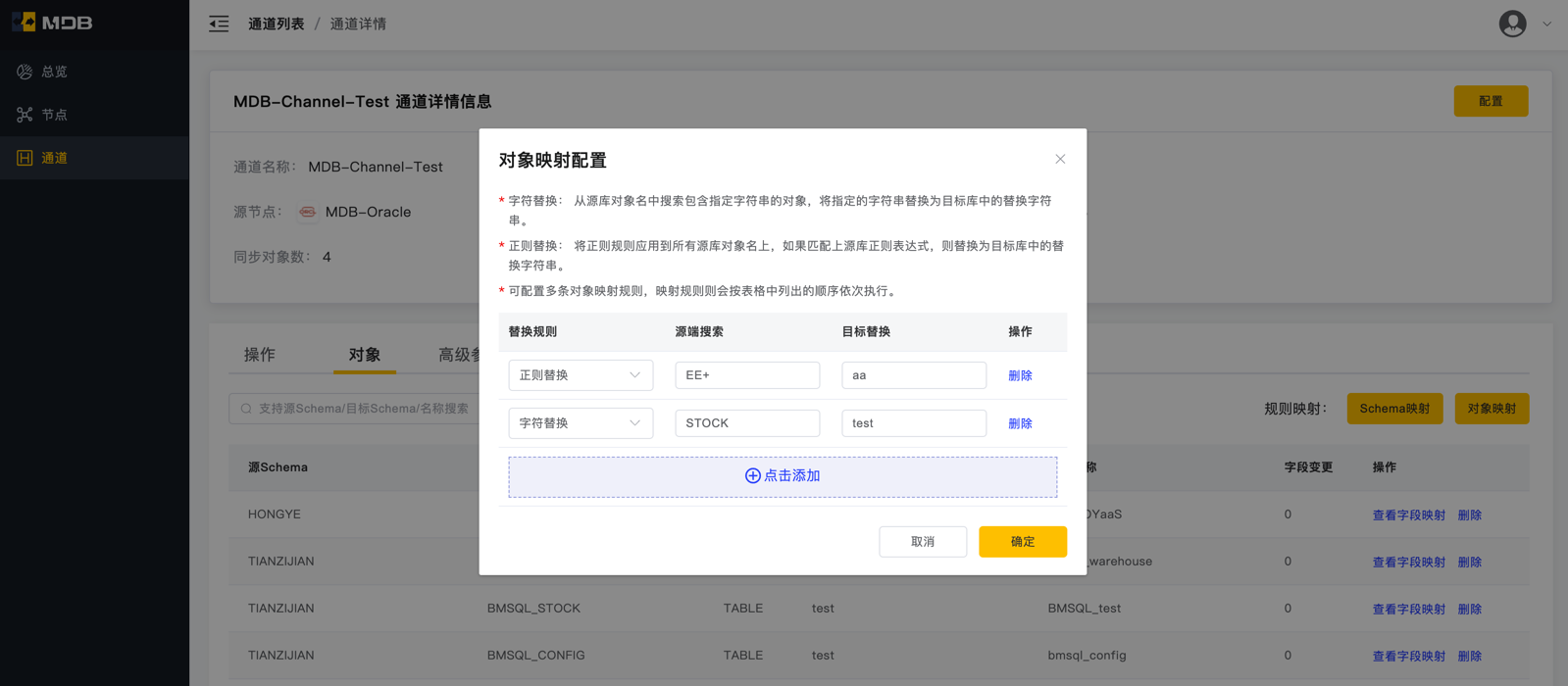Delete the _warehouse row

coord(1469,562)
